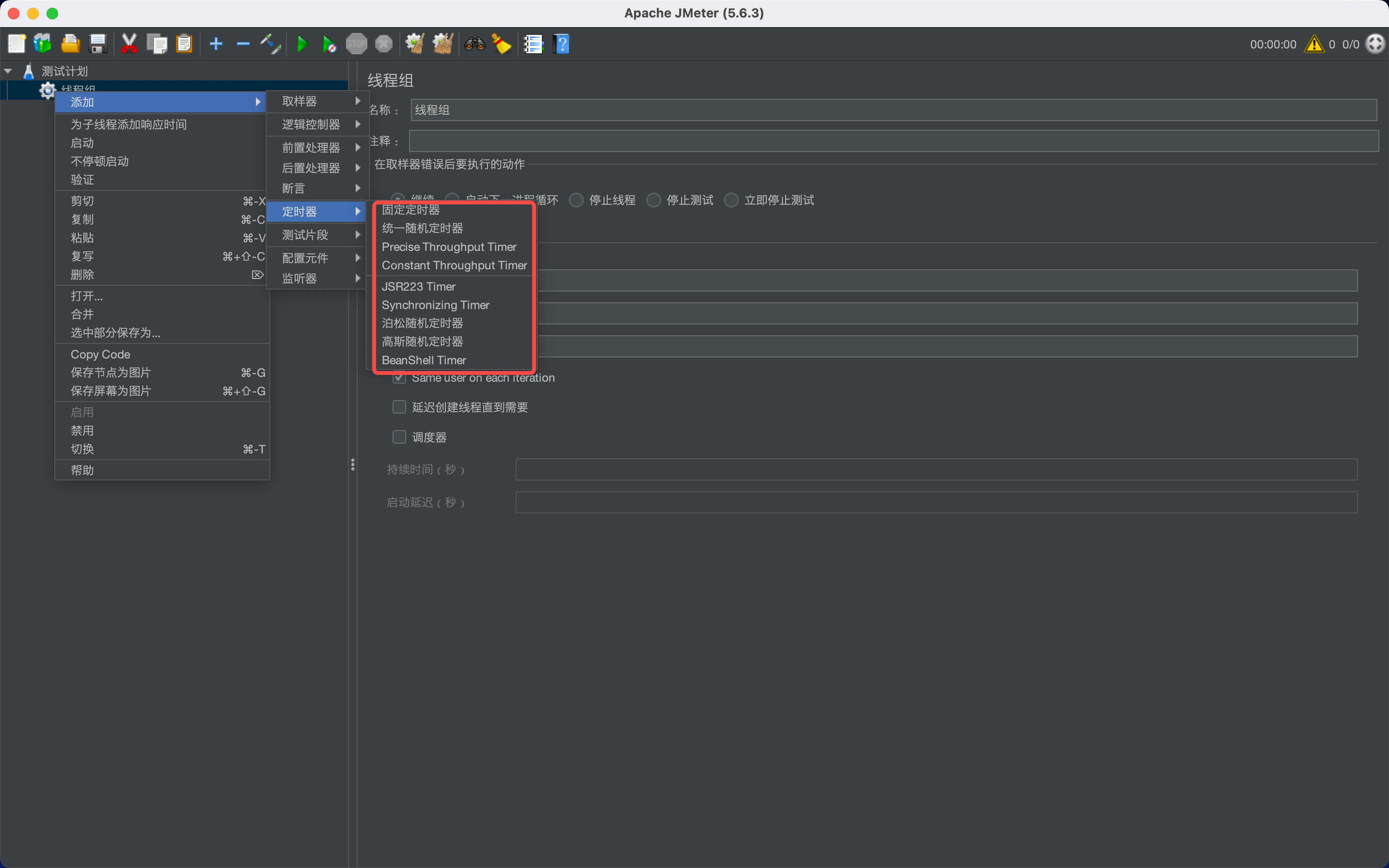
Task: Enable the 调度器 checkbox
Action: (399, 437)
